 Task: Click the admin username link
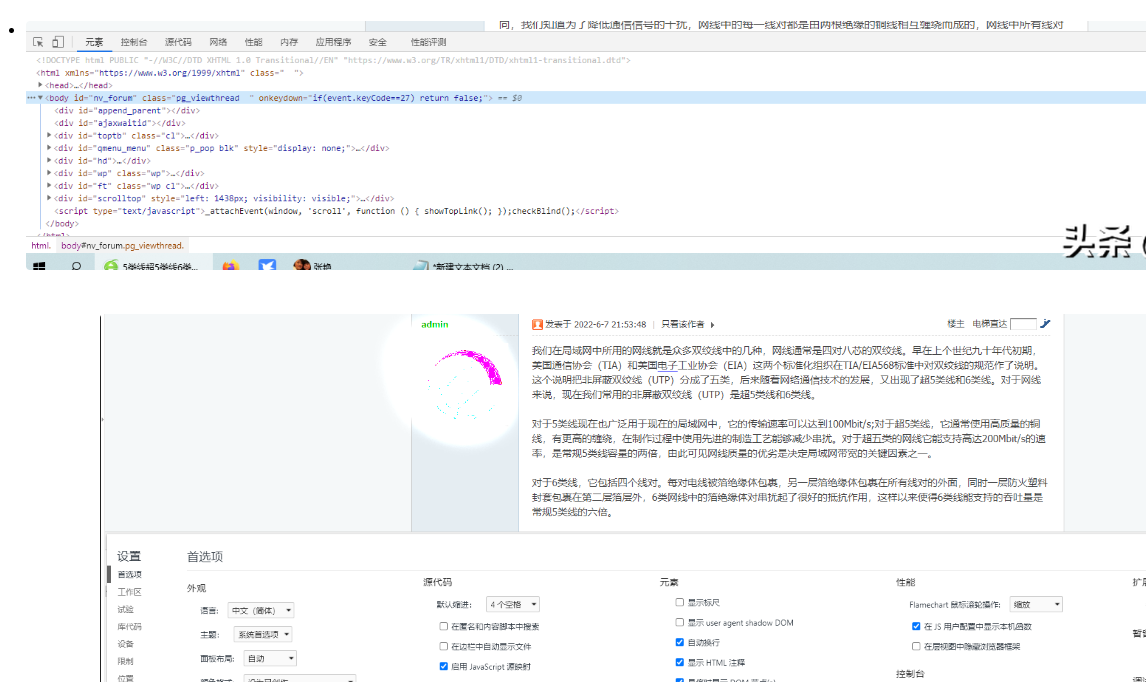[x=435, y=324]
